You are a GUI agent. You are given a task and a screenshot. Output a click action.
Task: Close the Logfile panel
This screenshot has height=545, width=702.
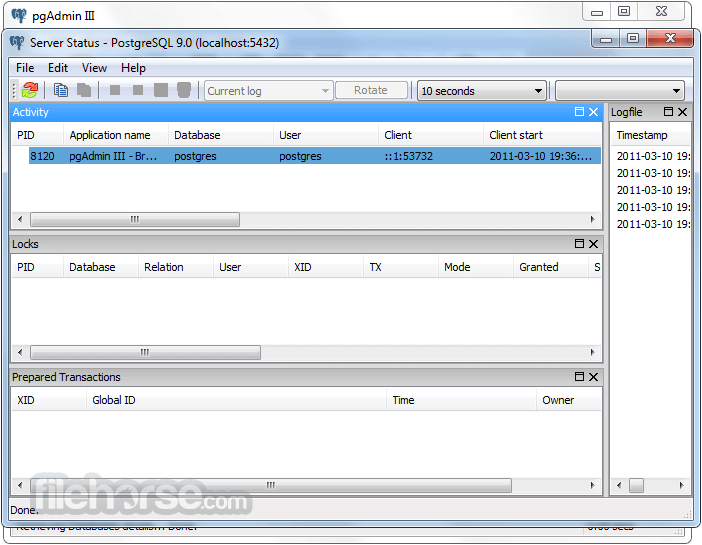coord(682,112)
